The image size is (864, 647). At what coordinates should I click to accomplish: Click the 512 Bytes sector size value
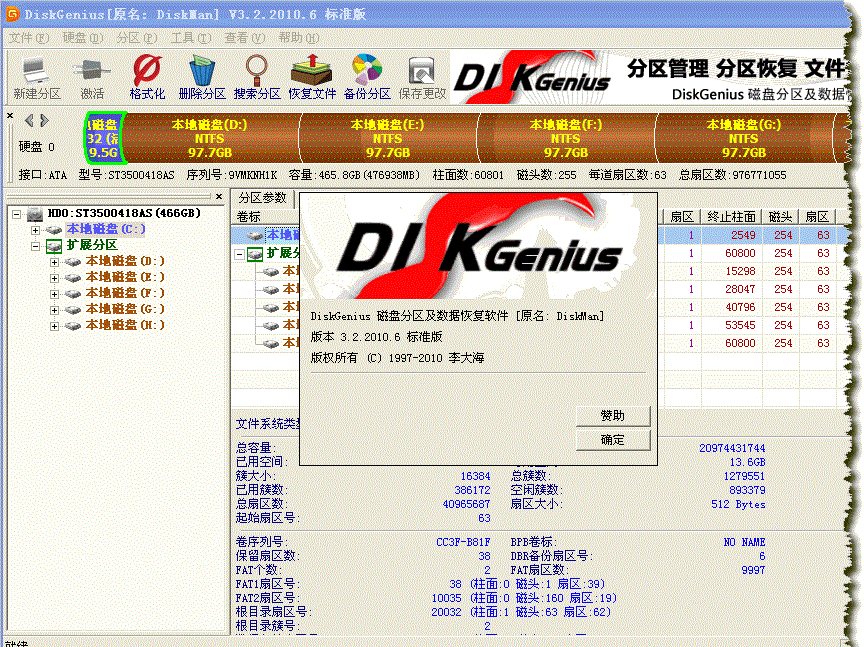click(x=738, y=504)
